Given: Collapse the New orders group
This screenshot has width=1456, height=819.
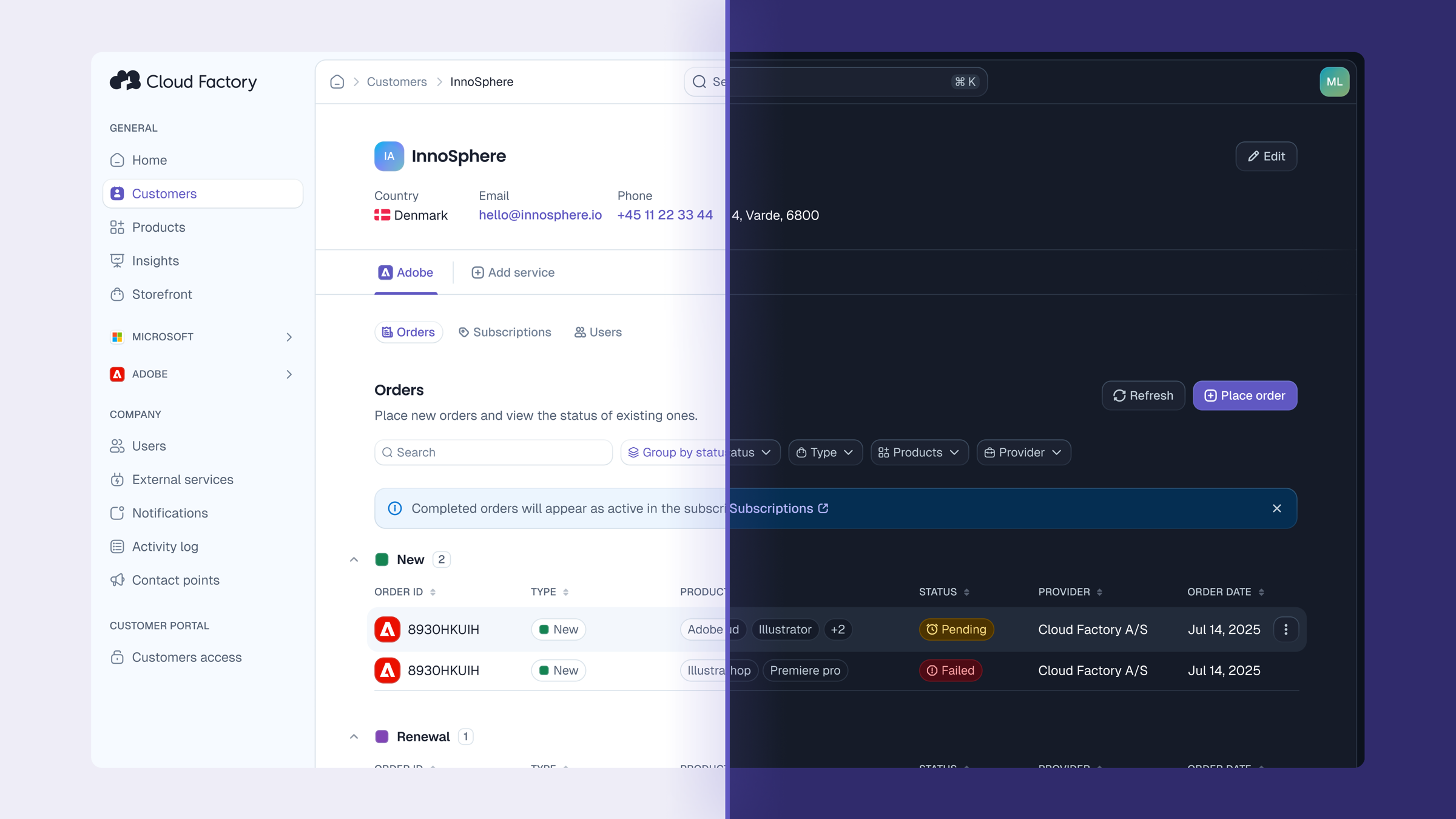Looking at the screenshot, I should (x=354, y=559).
